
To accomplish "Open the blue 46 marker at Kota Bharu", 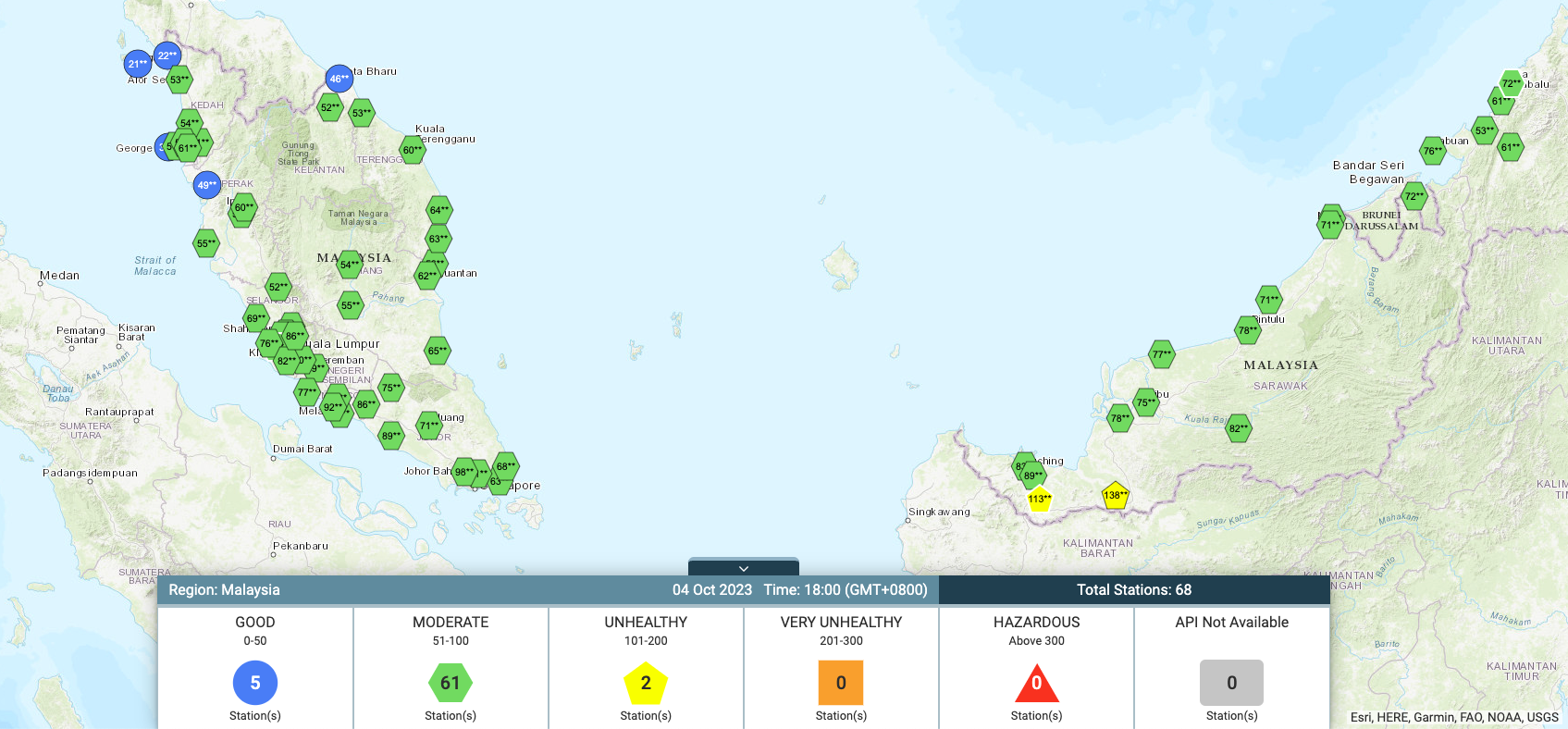I will coord(340,79).
